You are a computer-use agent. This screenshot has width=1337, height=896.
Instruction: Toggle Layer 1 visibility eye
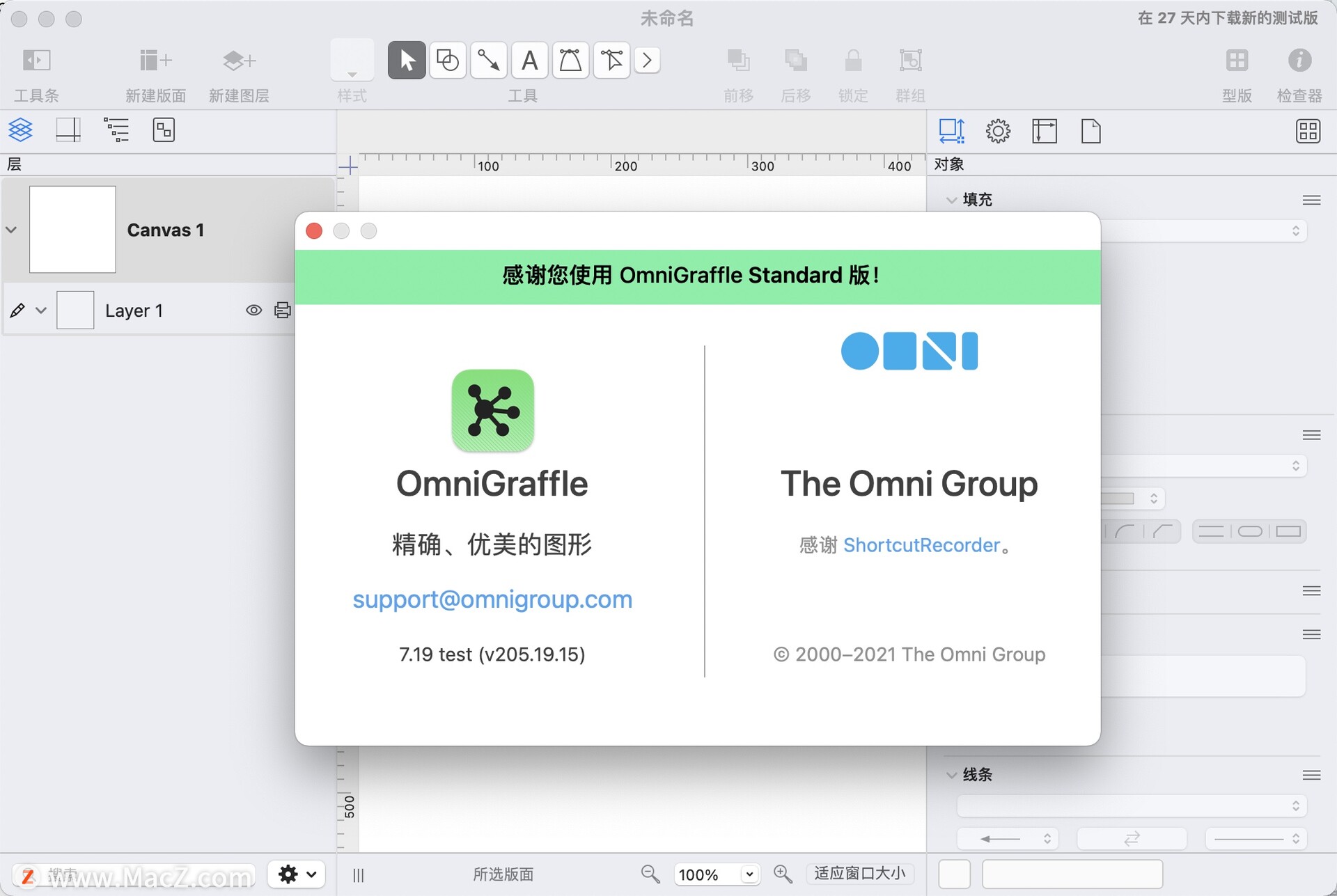coord(254,311)
